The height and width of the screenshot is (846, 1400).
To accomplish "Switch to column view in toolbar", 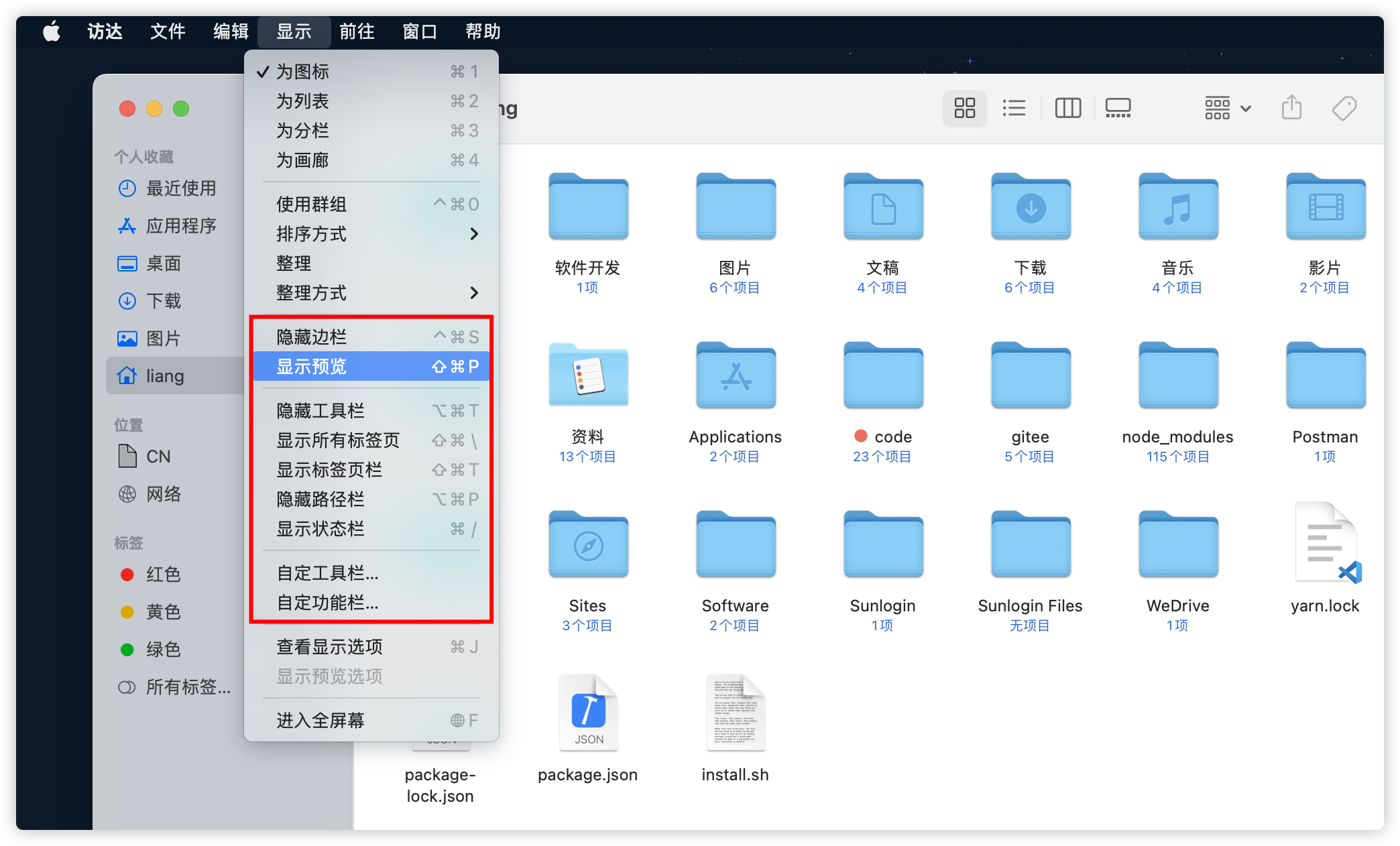I will pos(1067,108).
